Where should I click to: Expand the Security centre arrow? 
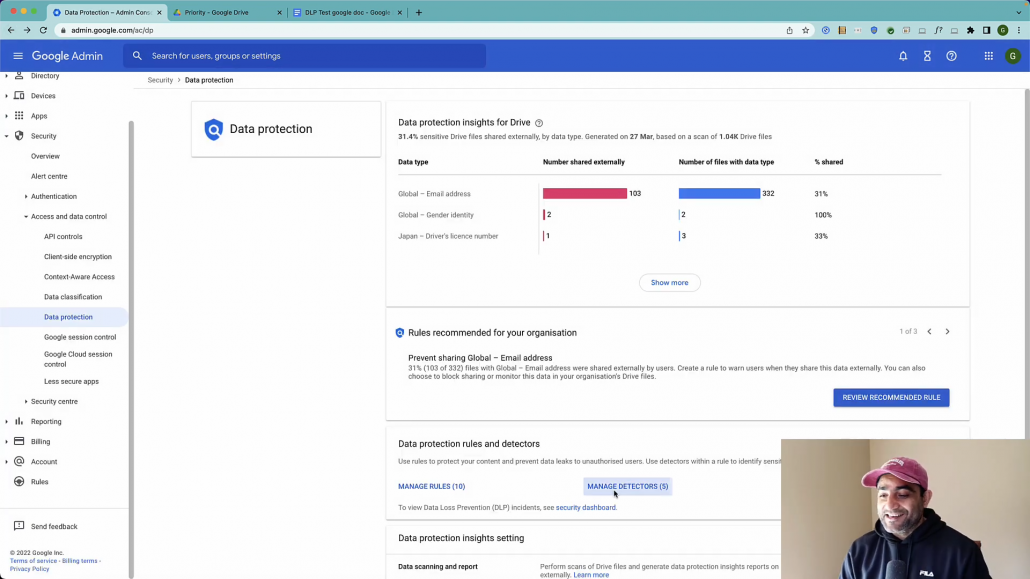click(x=26, y=402)
